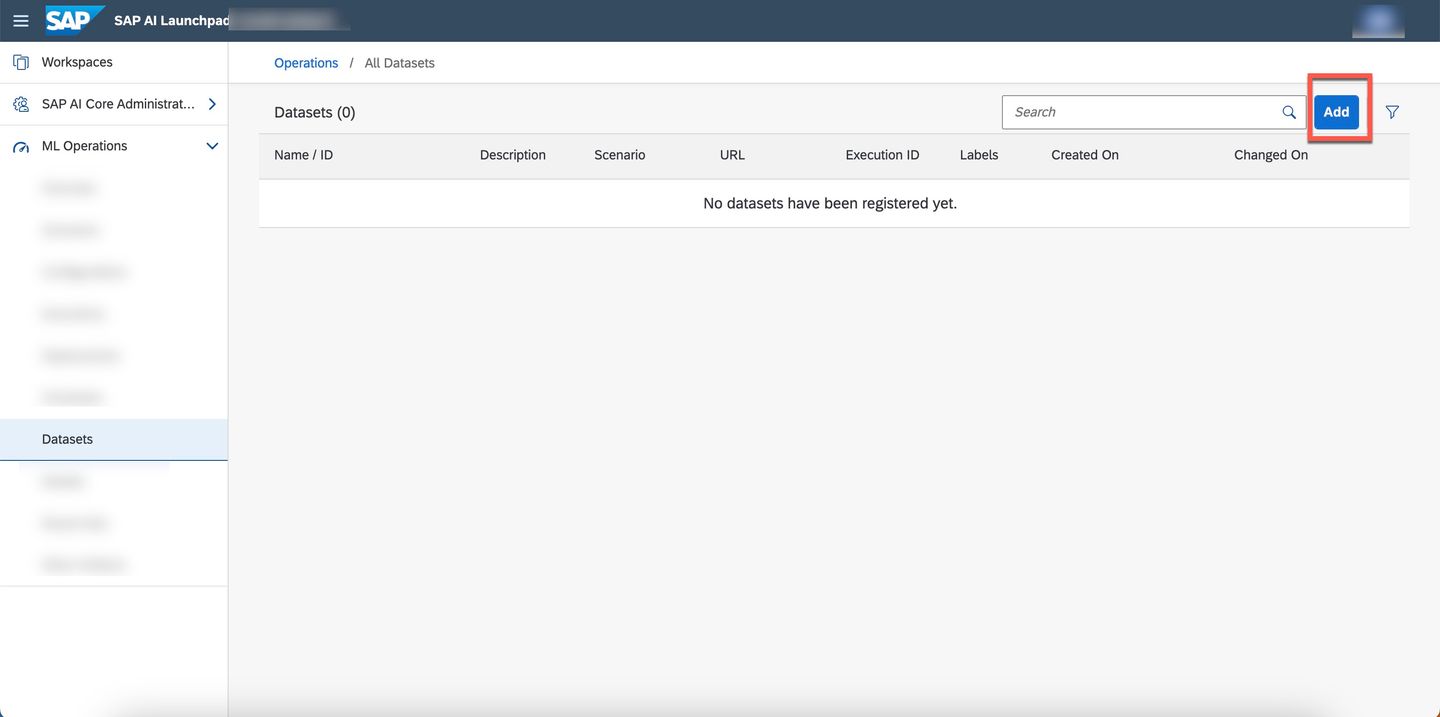Image resolution: width=1440 pixels, height=717 pixels.
Task: Click 'No datasets have been registered yet' message
Action: click(x=830, y=203)
